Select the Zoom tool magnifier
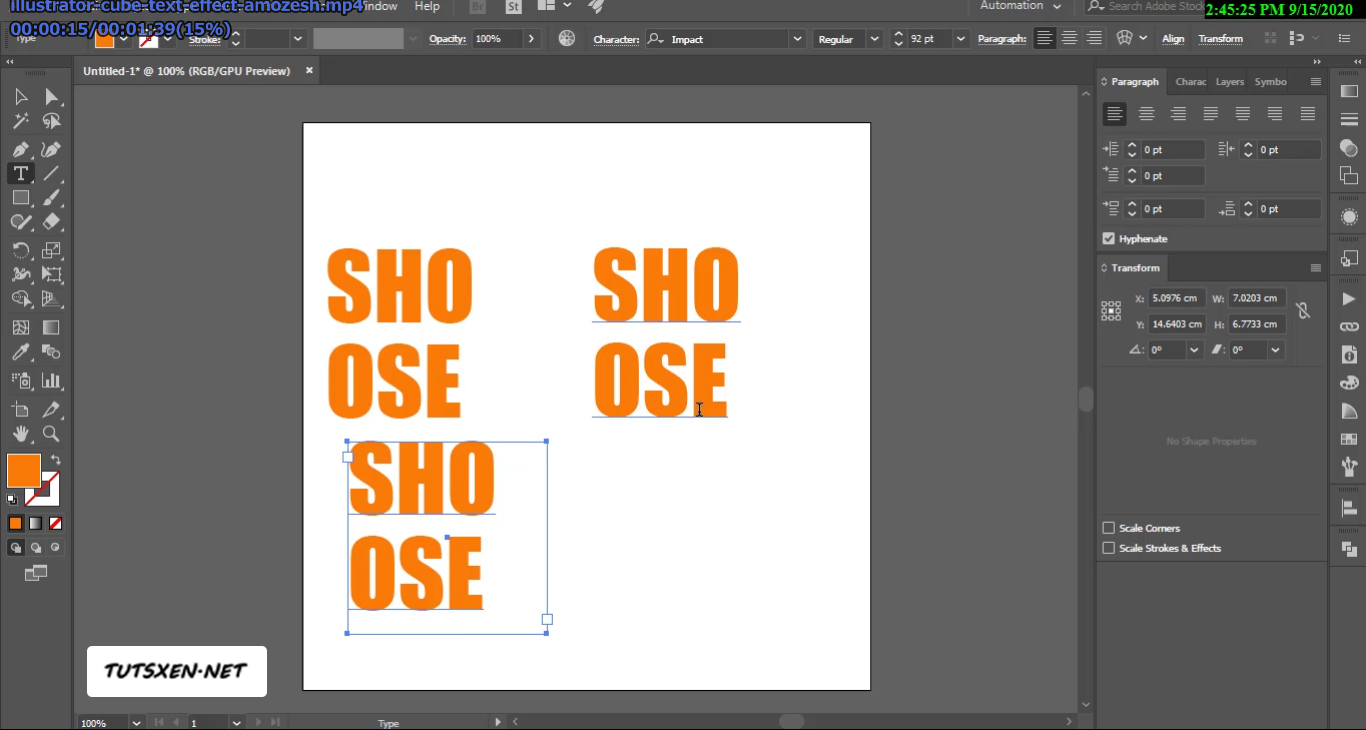Viewport: 1366px width, 730px height. pyautogui.click(x=51, y=434)
